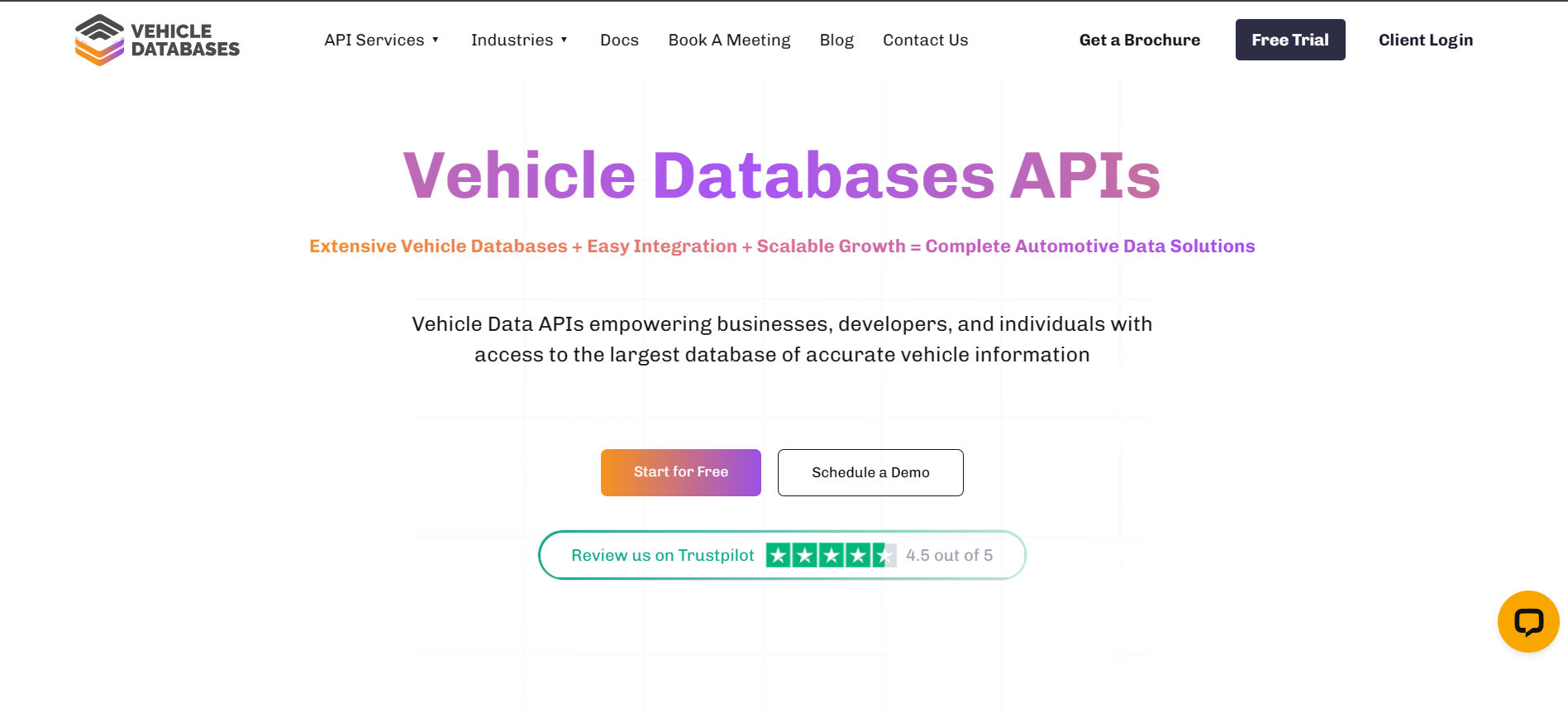Viewport: 1568px width, 713px height.
Task: Click Schedule a Demo button
Action: point(870,472)
